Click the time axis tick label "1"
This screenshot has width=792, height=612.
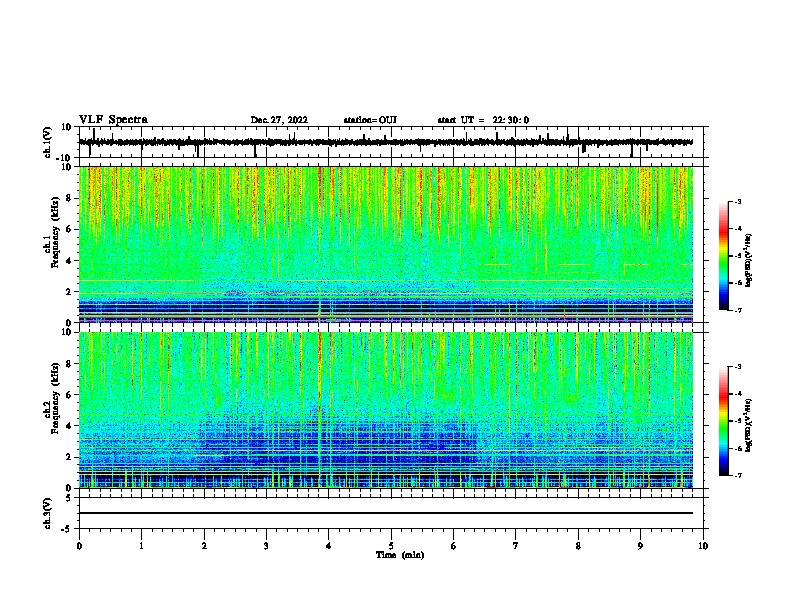point(141,546)
